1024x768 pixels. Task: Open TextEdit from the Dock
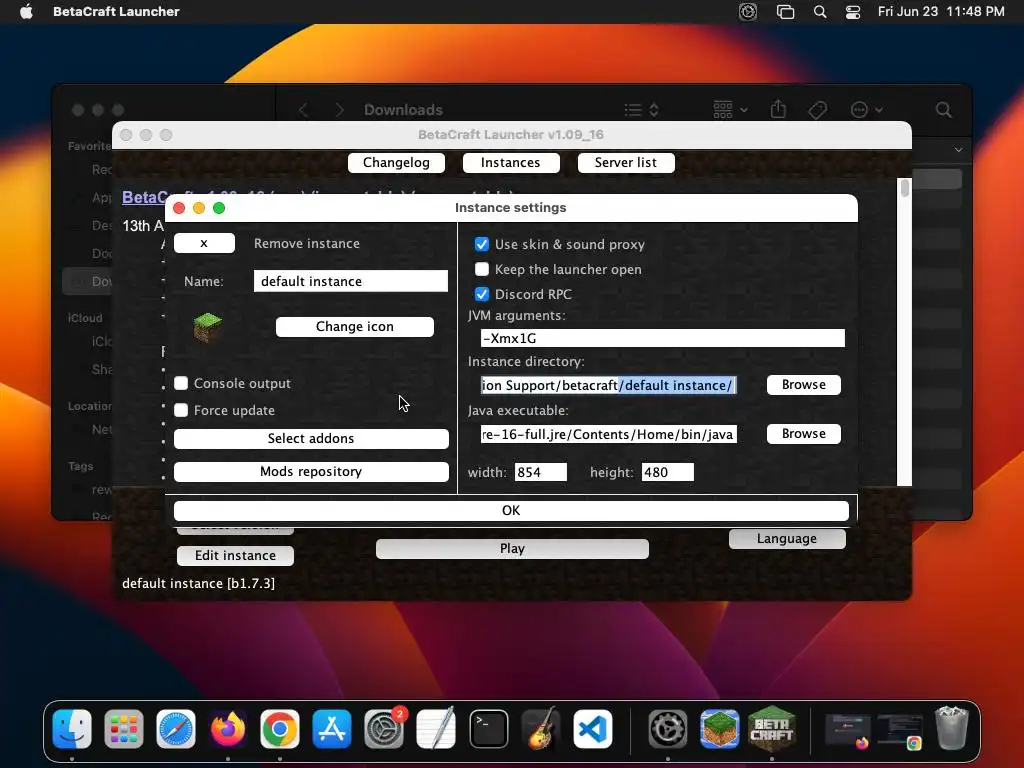tap(436, 729)
